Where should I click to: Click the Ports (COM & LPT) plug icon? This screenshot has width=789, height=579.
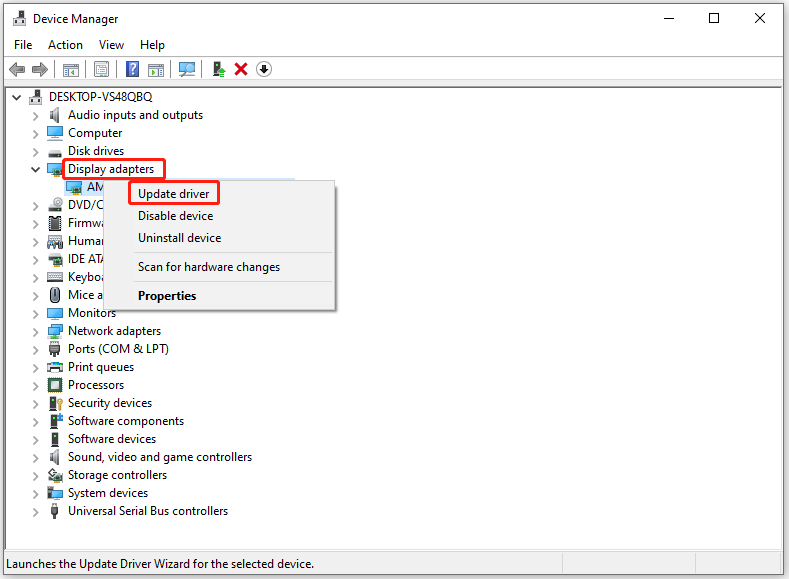(x=54, y=349)
